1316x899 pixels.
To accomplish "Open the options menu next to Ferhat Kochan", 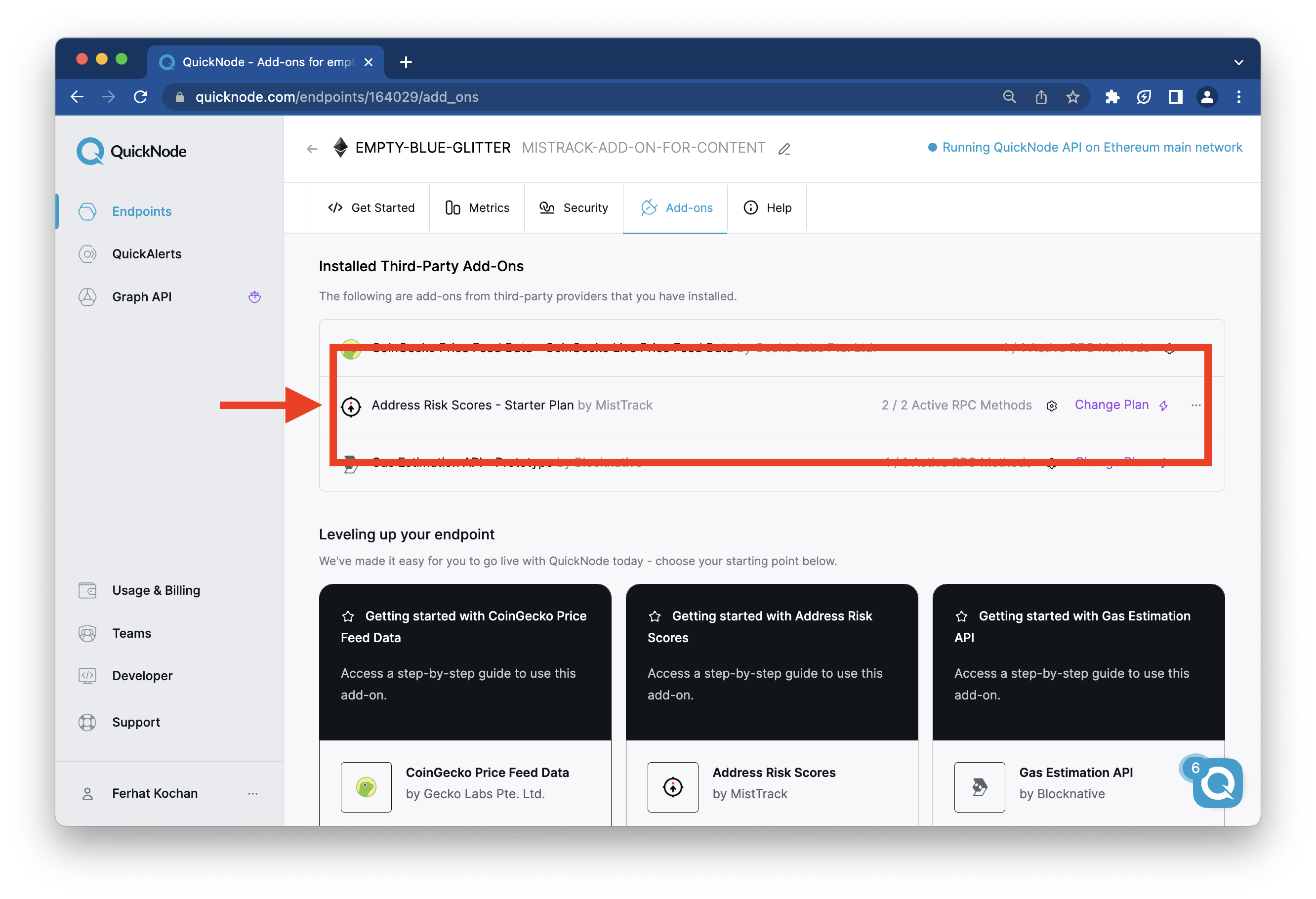I will point(252,793).
